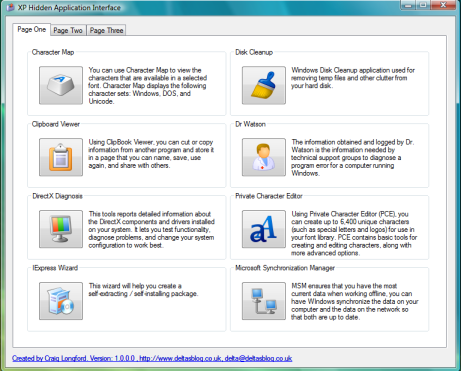Click the Clipboard Viewer group heading
The height and width of the screenshot is (371, 461).
coord(56,124)
